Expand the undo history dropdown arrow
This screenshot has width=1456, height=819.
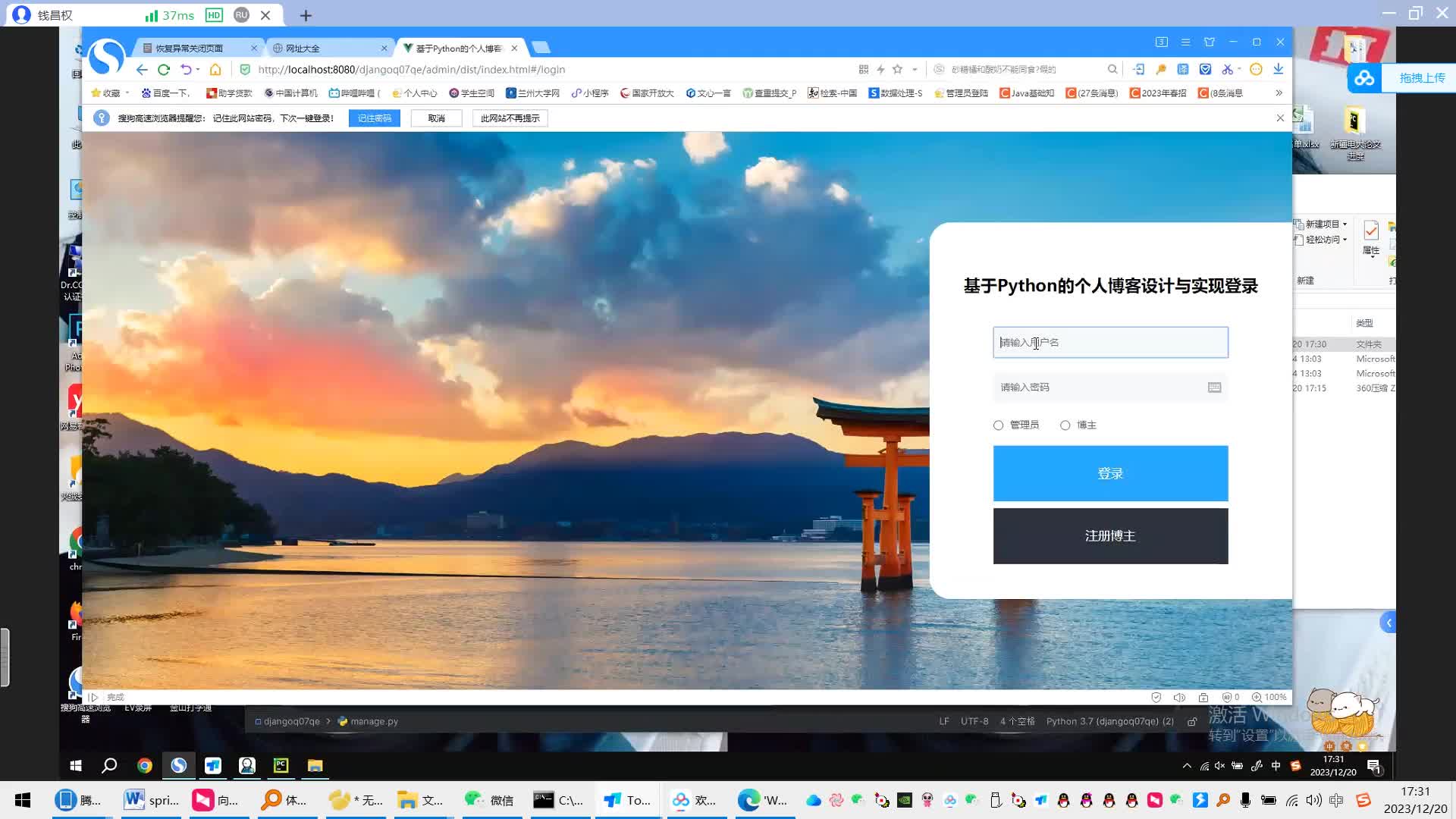[x=198, y=69]
